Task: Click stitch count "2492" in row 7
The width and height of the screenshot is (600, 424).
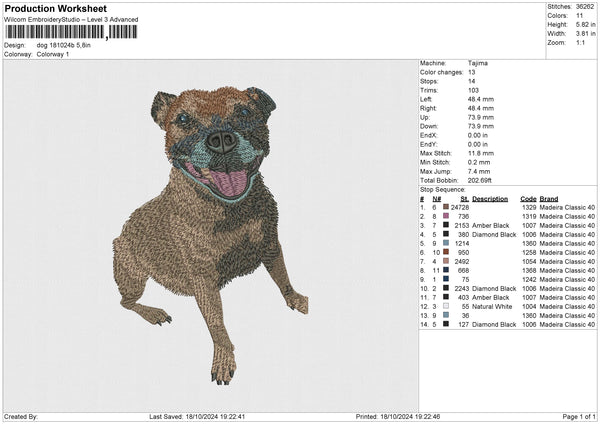Action: pyautogui.click(x=461, y=261)
